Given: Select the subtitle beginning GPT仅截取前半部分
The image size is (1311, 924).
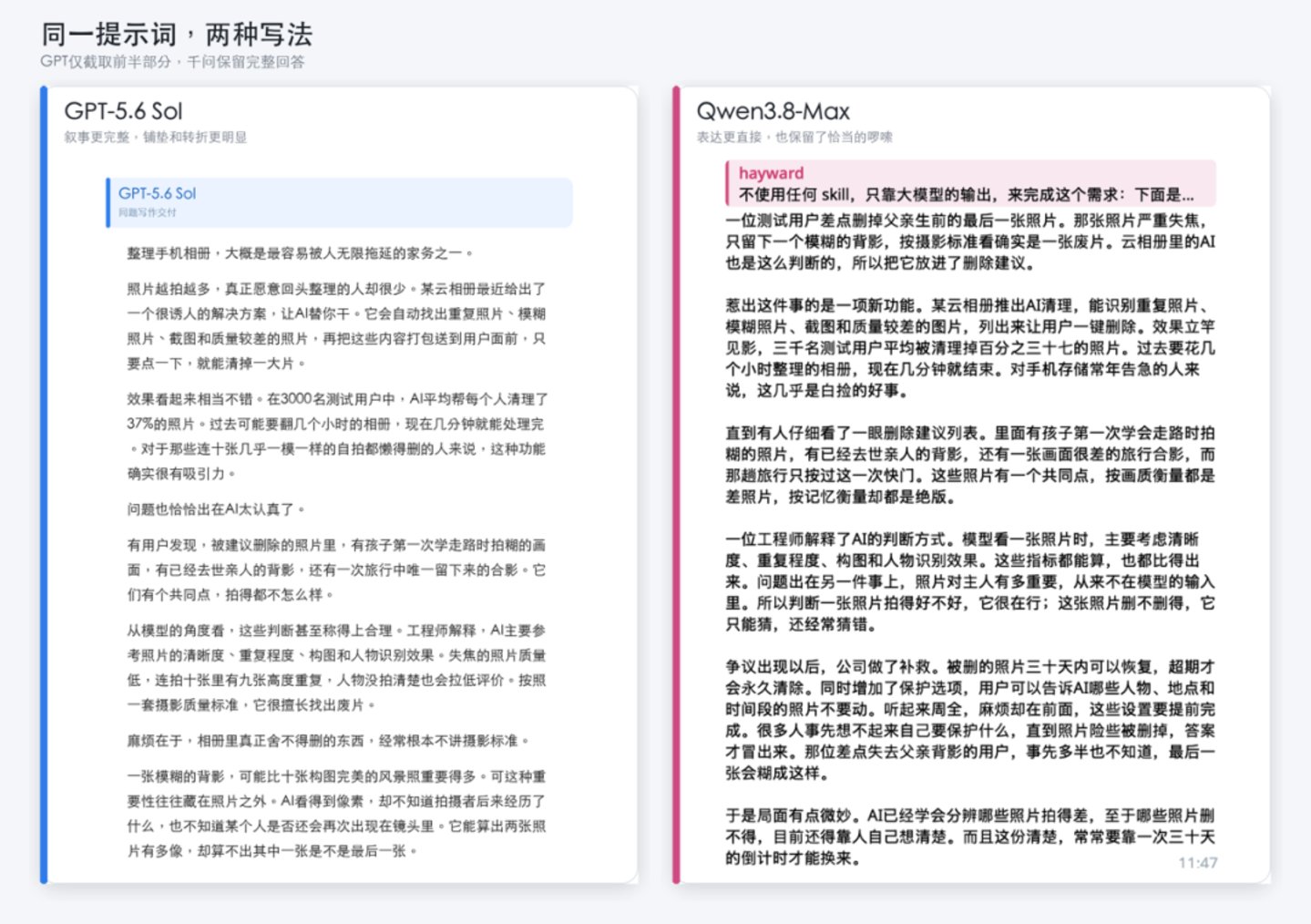Looking at the screenshot, I should (x=173, y=62).
